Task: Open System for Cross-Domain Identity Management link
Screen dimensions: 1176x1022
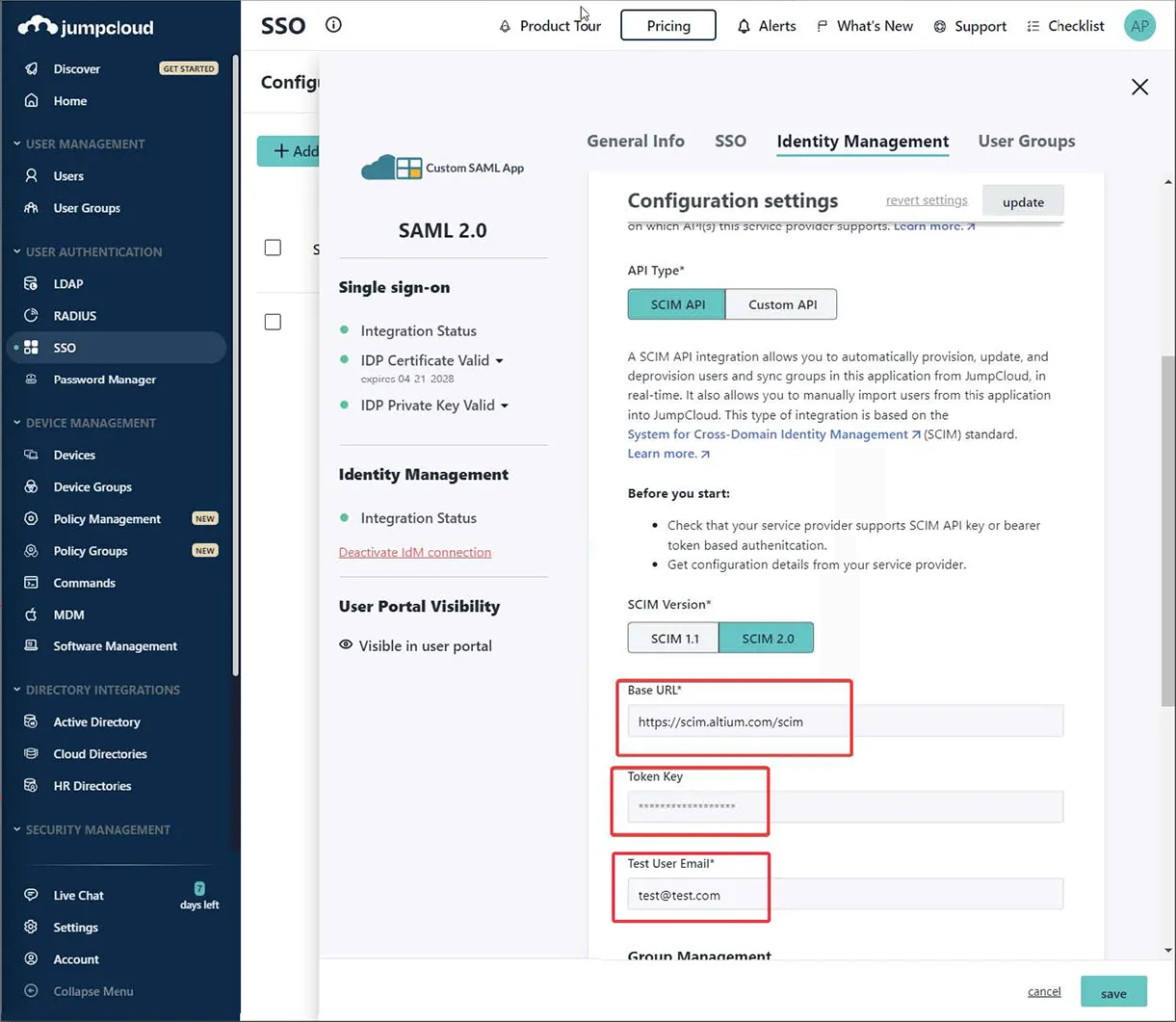Action: tap(773, 434)
